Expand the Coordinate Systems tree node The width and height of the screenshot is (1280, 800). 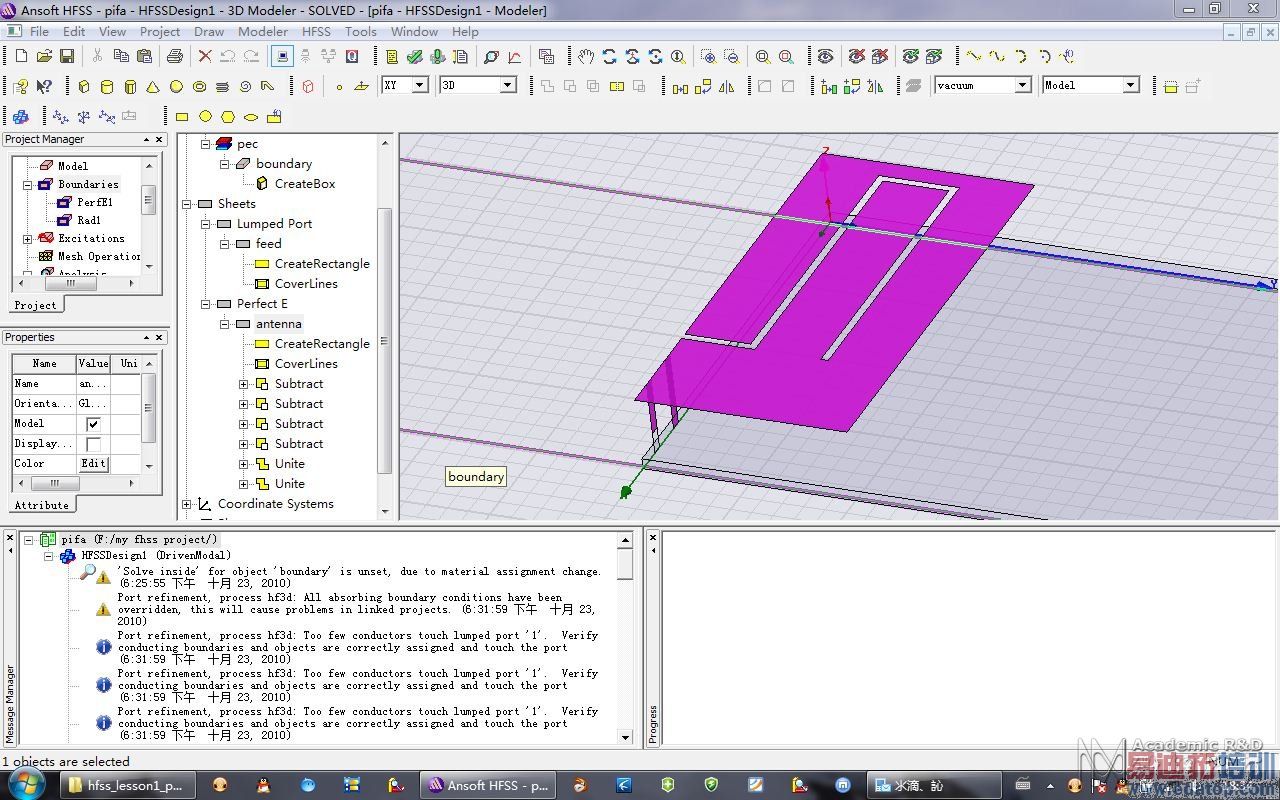(x=187, y=504)
